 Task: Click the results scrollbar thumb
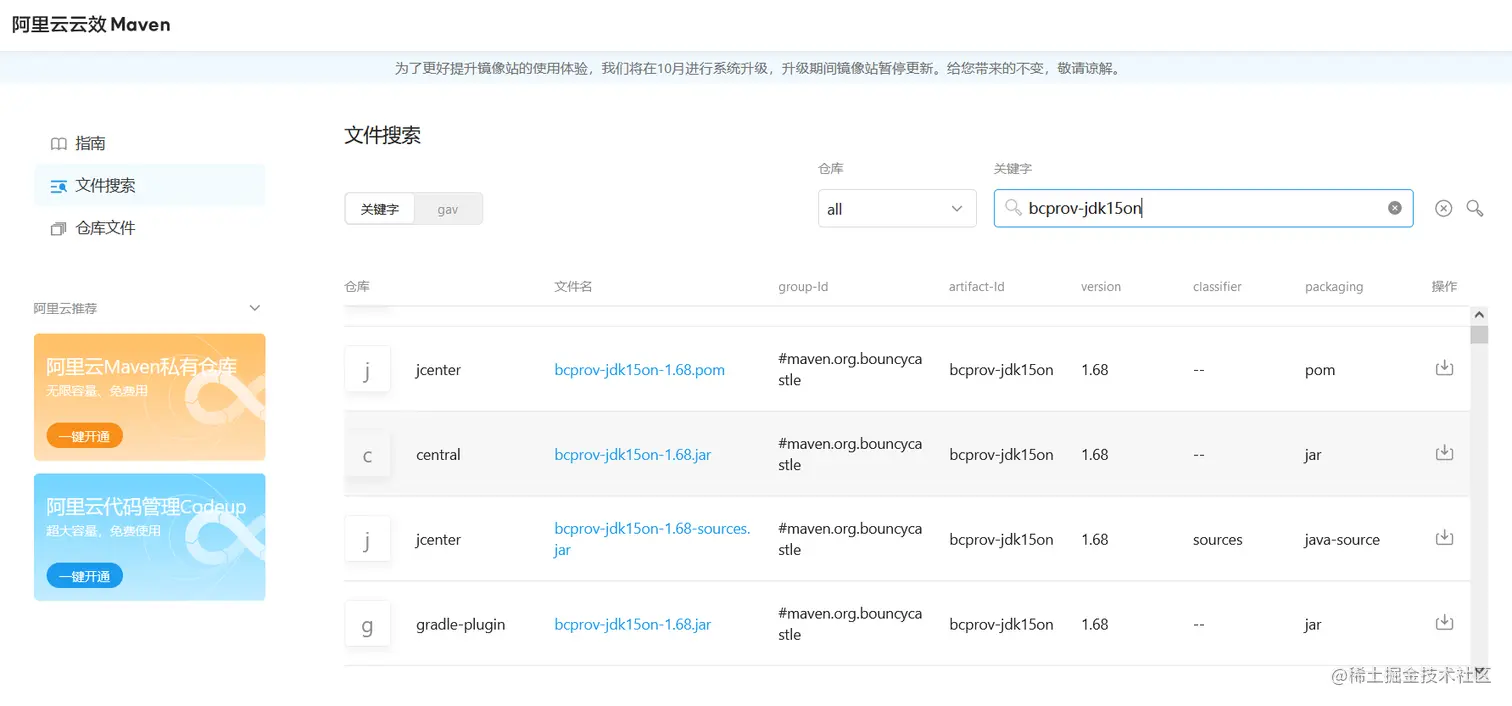coord(1479,335)
